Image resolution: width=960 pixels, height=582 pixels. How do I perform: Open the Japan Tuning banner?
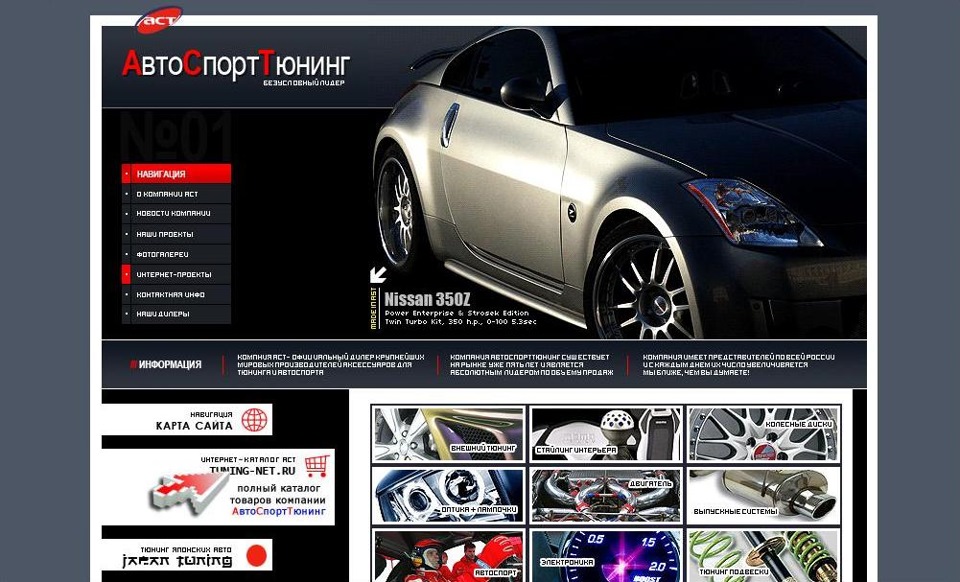point(187,555)
